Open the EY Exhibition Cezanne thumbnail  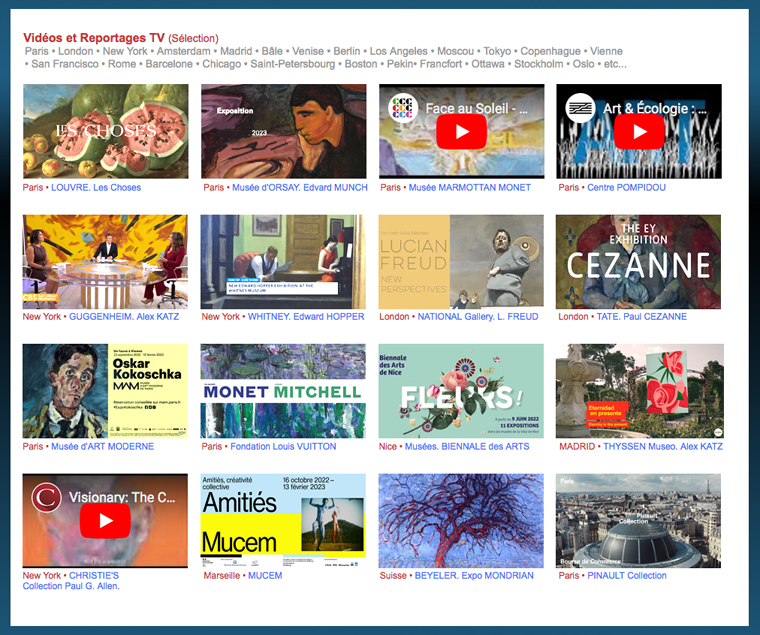point(639,261)
